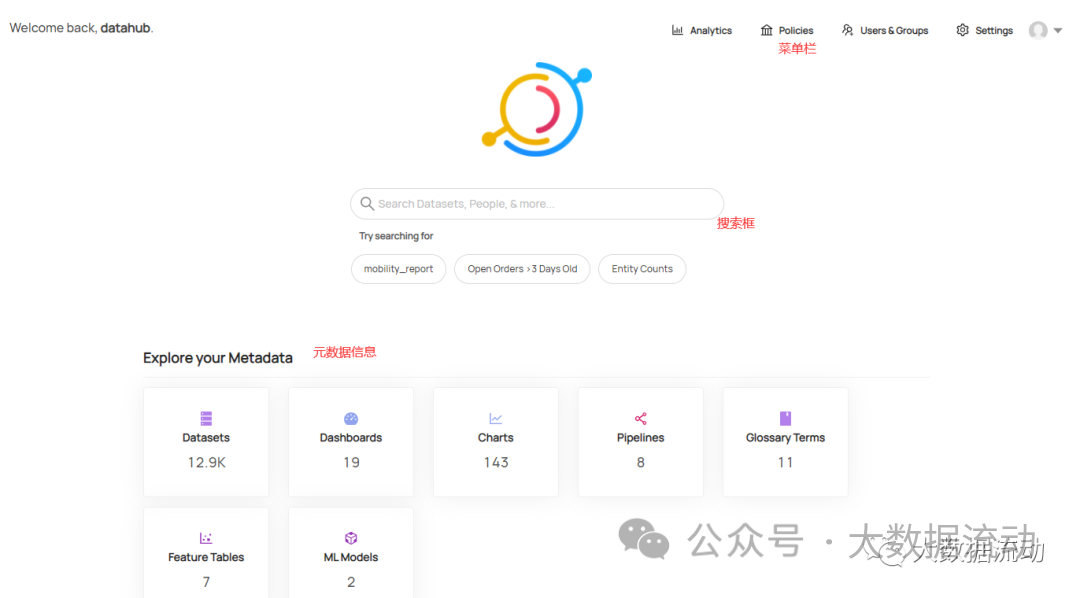Open the Pipelines branch icon
The width and height of the screenshot is (1080, 598).
[640, 417]
